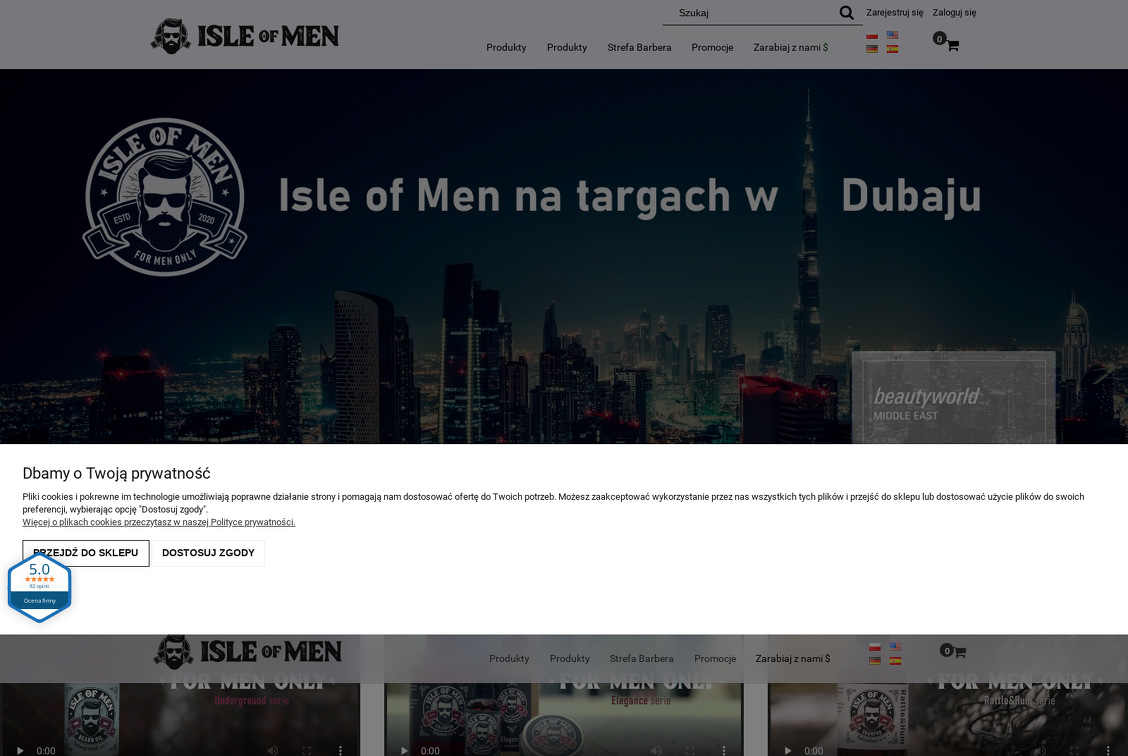Viewport: 1128px width, 756px height.
Task: Open more options on Rattle&Hum serie video
Action: point(1108,750)
